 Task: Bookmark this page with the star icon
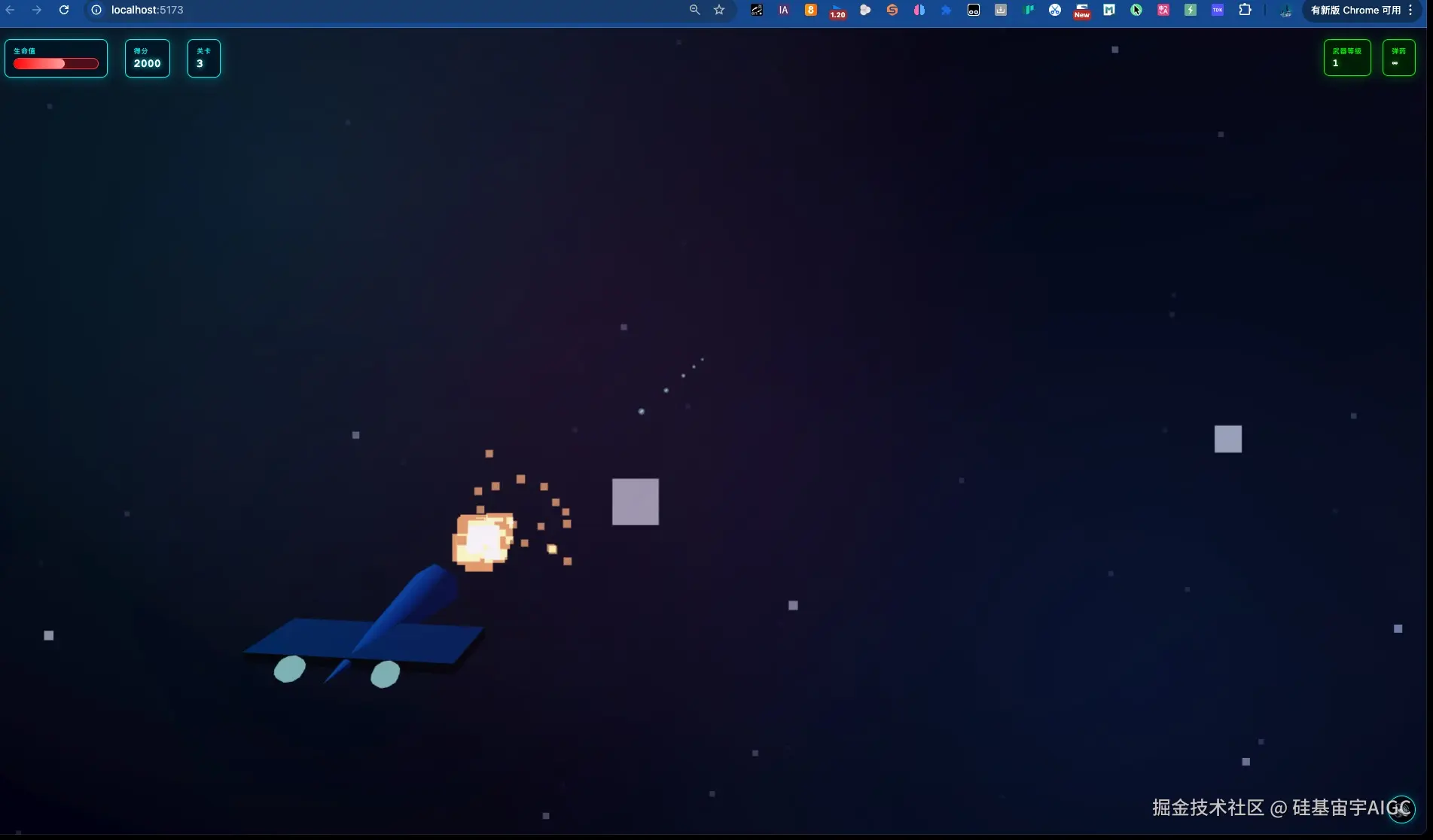[719, 10]
